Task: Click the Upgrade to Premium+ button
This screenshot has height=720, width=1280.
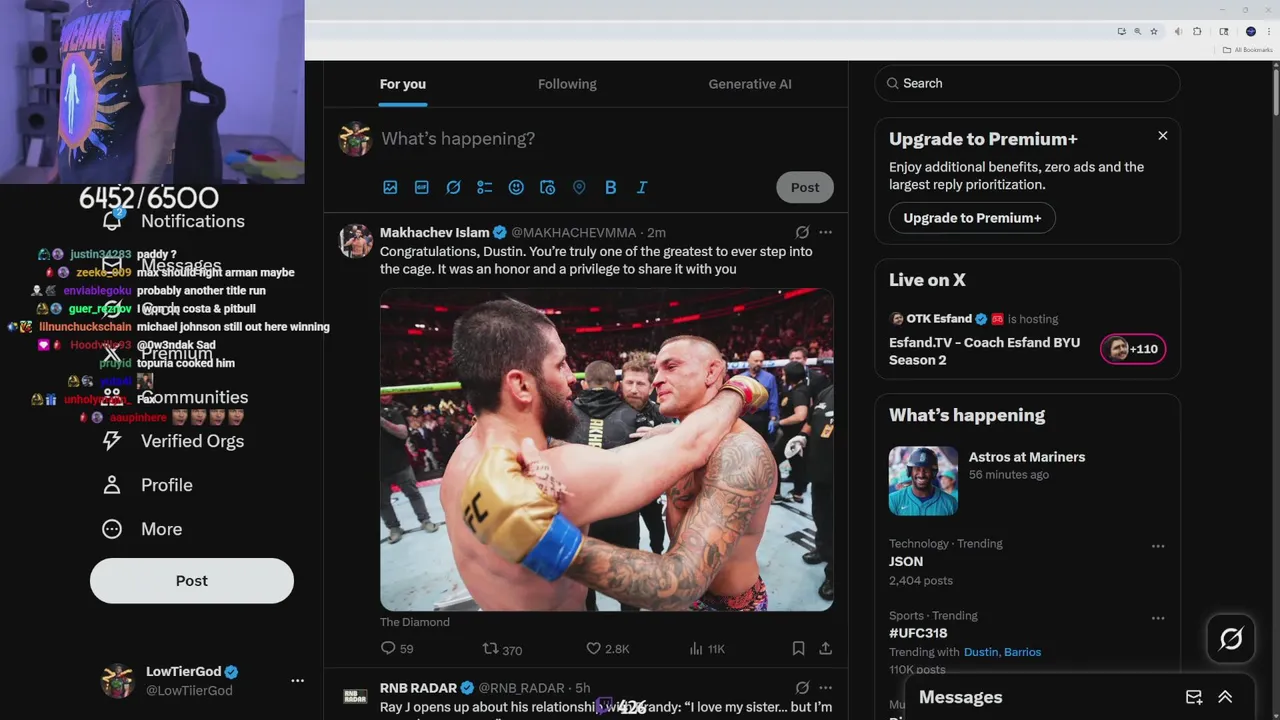Action: click(972, 218)
